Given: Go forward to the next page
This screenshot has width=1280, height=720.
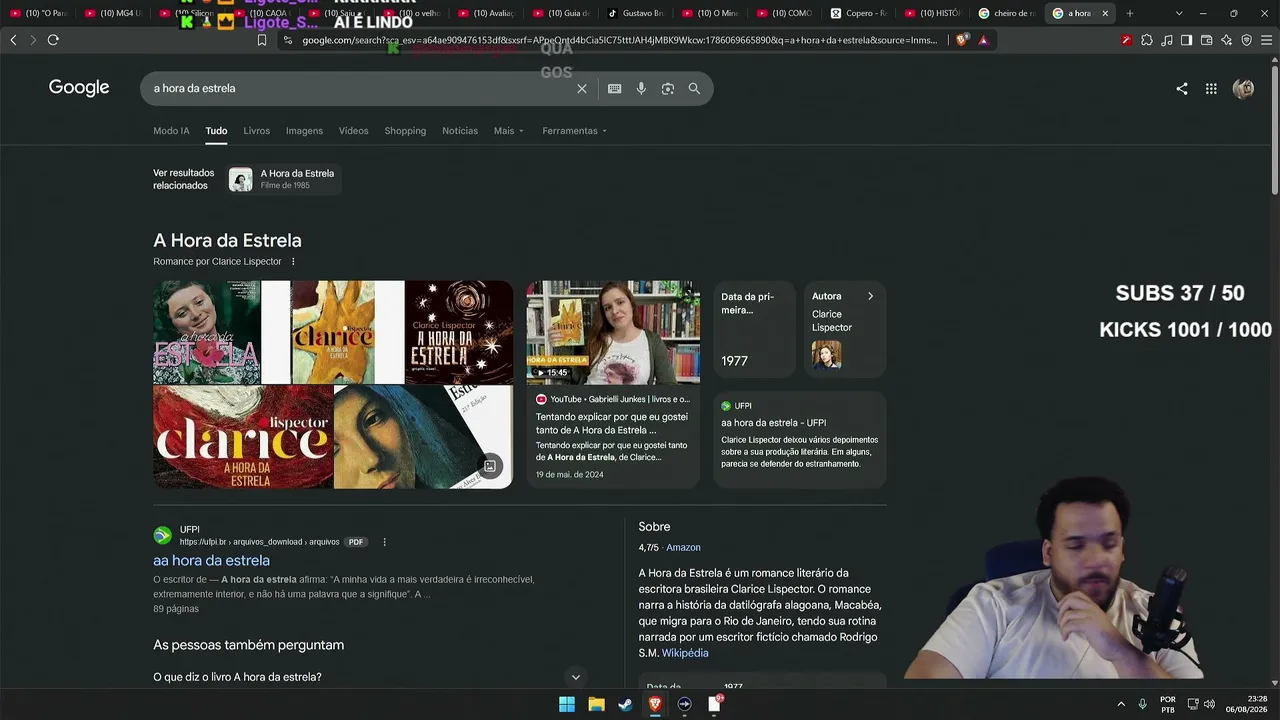Looking at the screenshot, I should (33, 40).
